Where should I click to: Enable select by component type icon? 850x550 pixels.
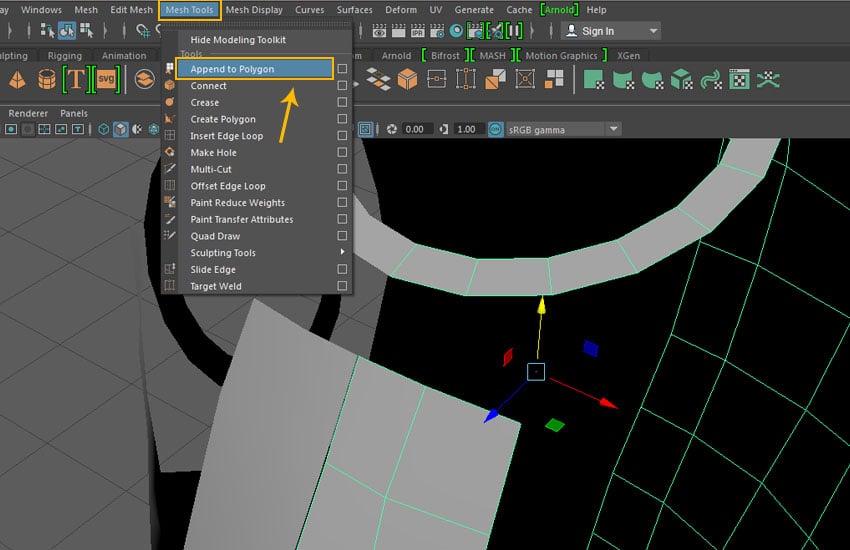click(87, 31)
